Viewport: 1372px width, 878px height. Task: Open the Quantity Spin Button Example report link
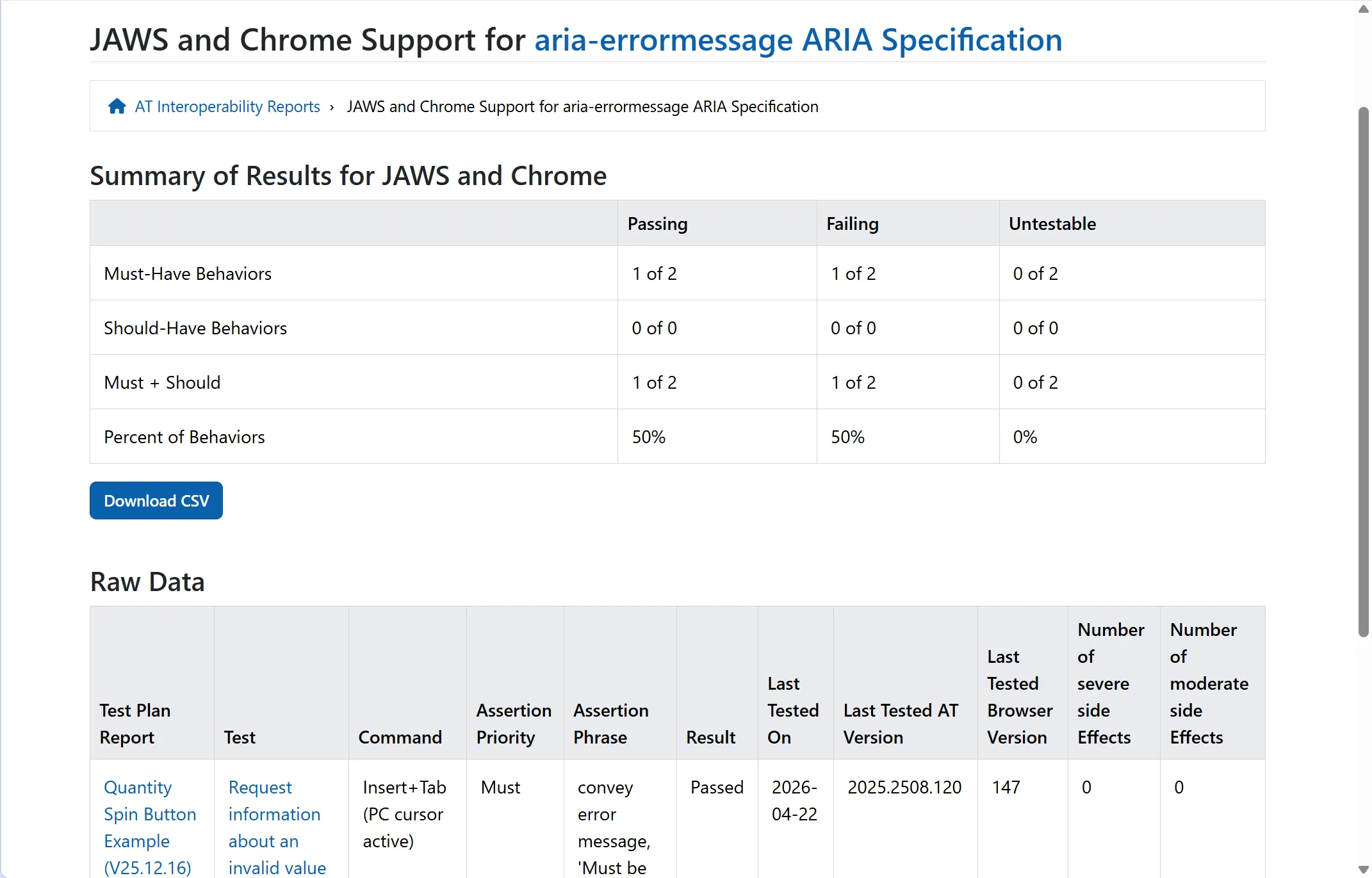pyautogui.click(x=151, y=827)
